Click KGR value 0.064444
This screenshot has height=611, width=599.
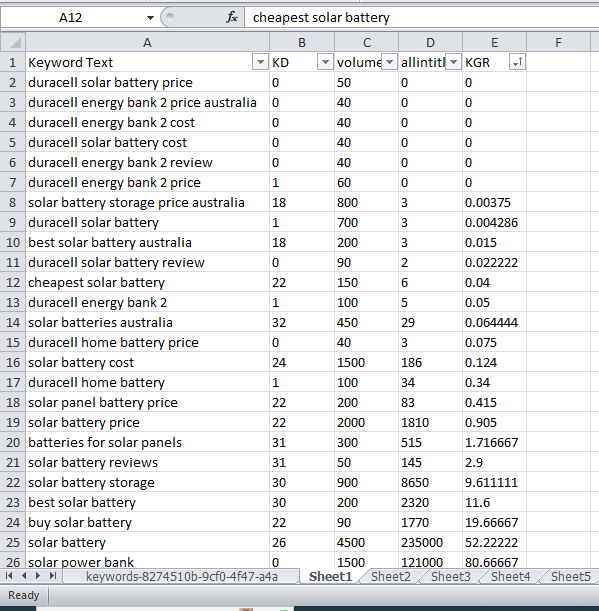[494, 322]
